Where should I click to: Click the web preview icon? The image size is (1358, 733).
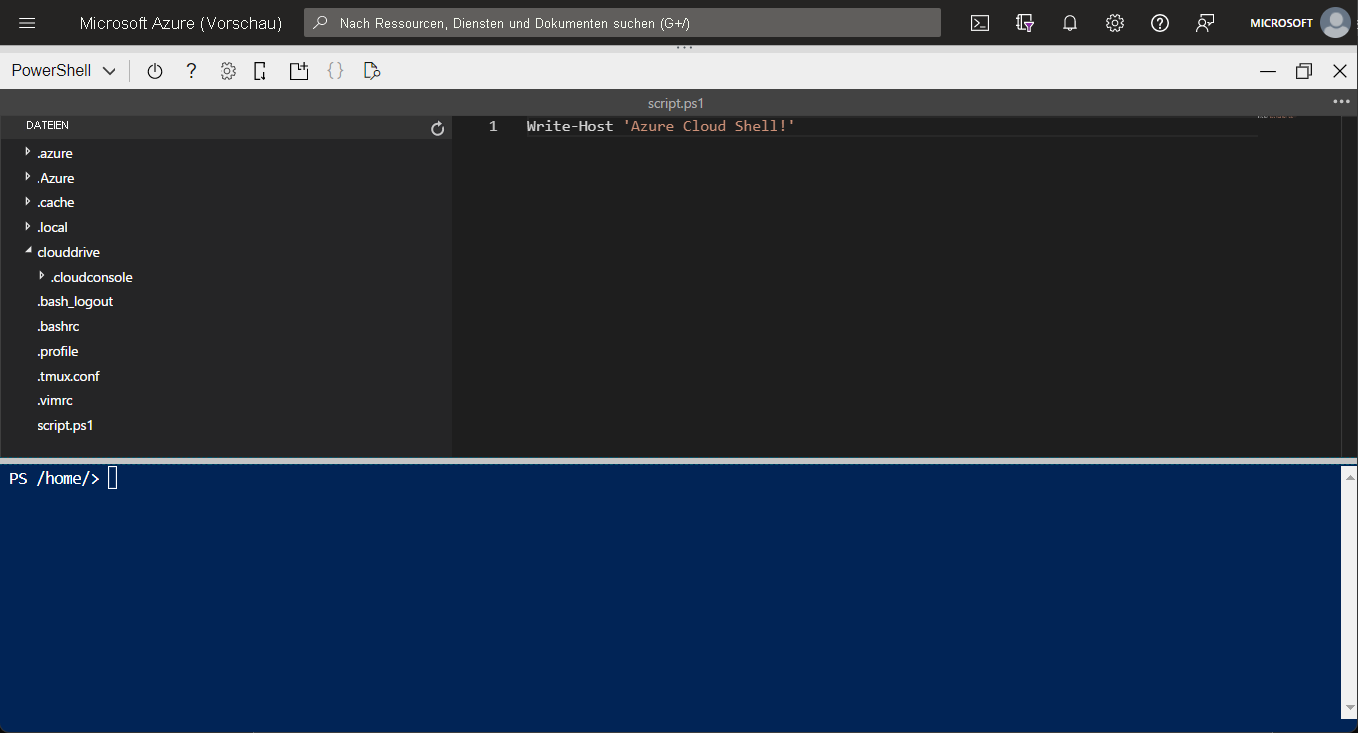tap(372, 71)
